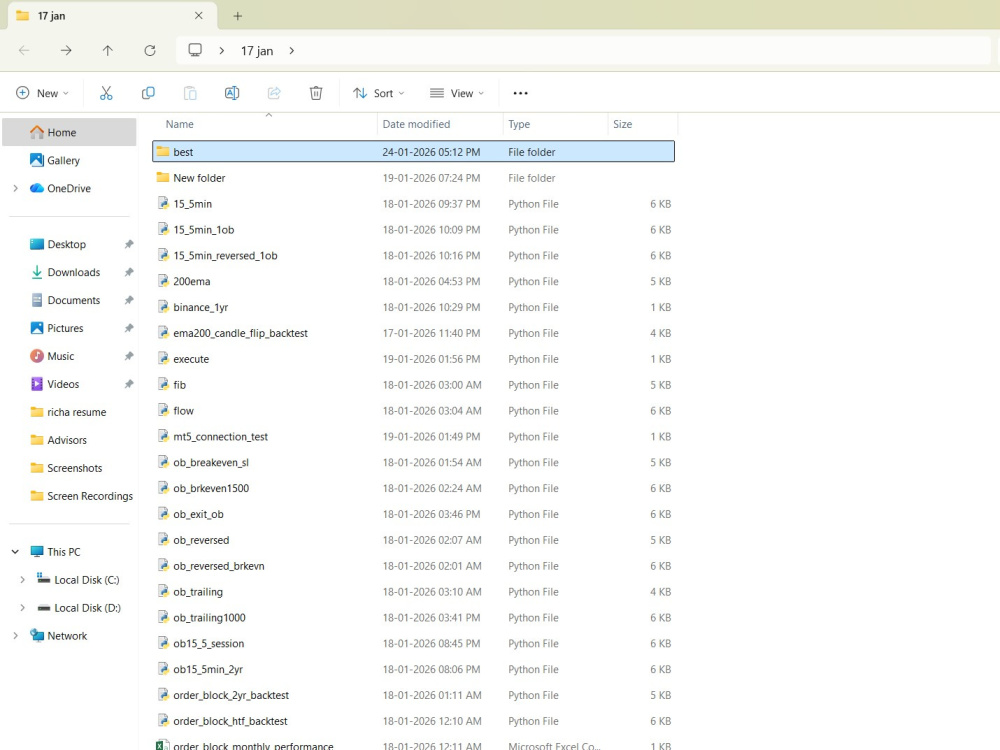The image size is (1000, 750).
Task: Select the best folder row
Action: pyautogui.click(x=413, y=152)
